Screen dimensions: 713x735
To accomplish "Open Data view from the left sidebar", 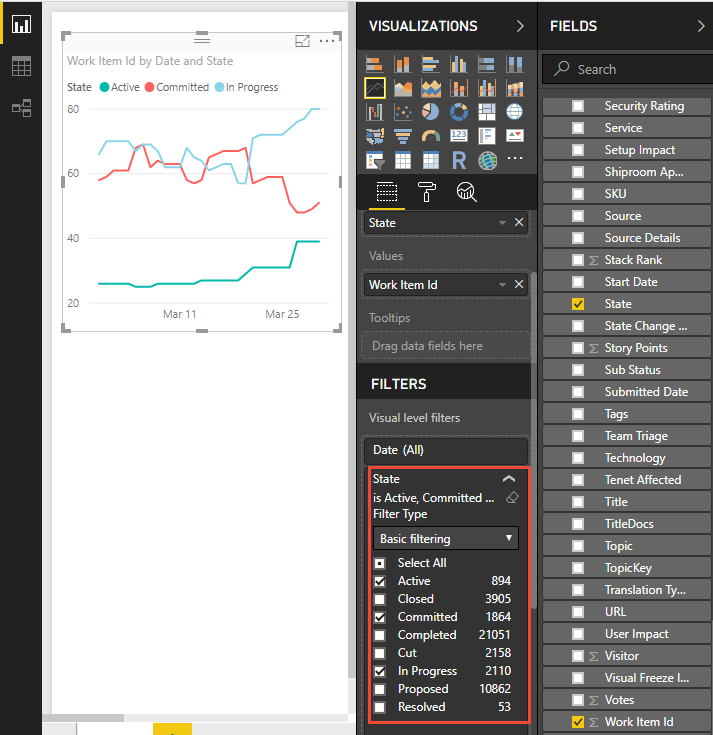I will pyautogui.click(x=21, y=66).
